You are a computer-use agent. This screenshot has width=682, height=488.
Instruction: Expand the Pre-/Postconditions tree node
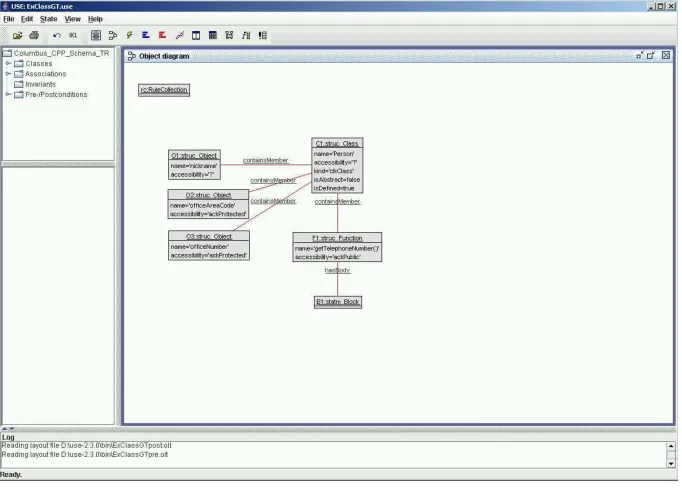(x=8, y=94)
